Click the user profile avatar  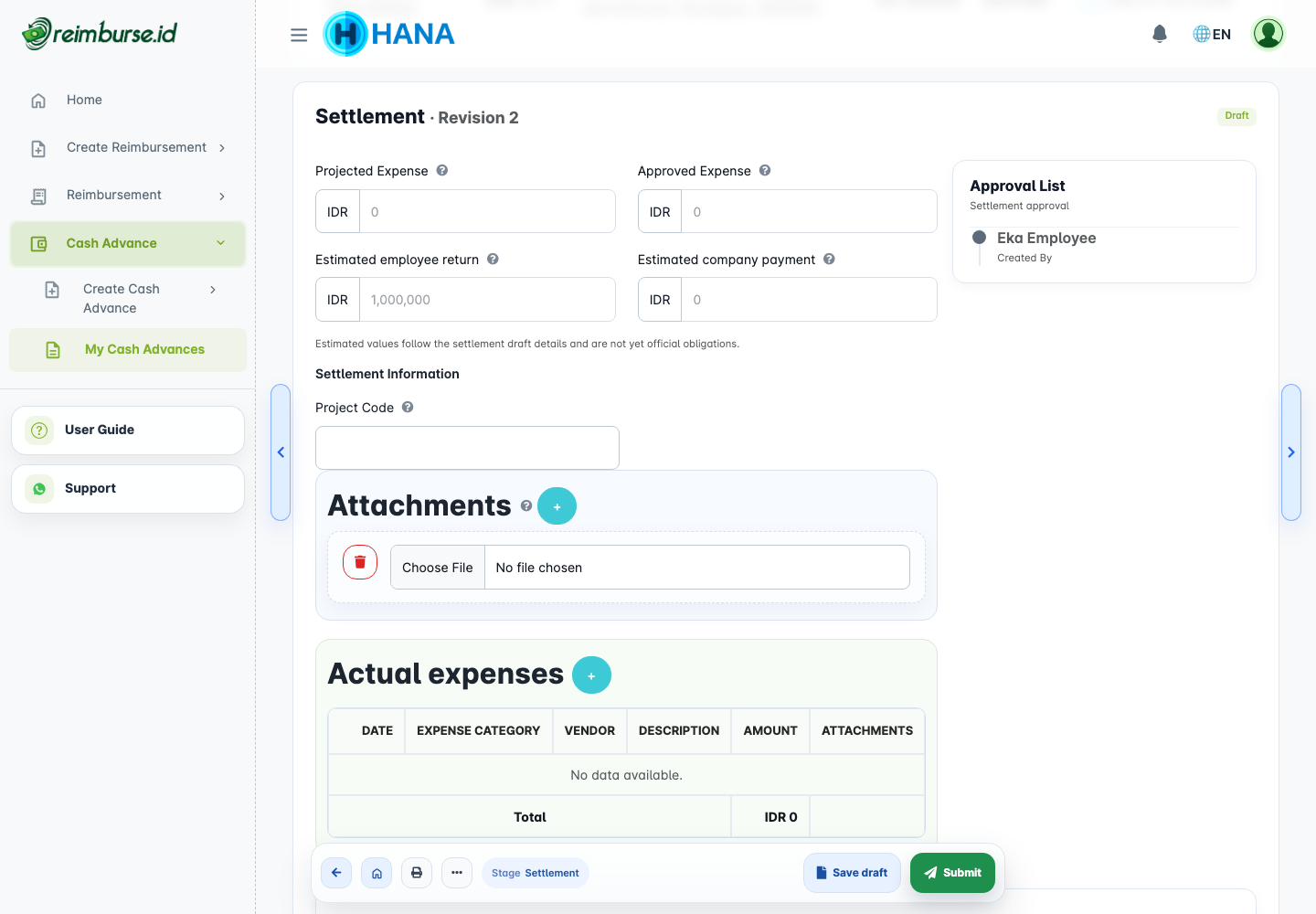[x=1268, y=34]
